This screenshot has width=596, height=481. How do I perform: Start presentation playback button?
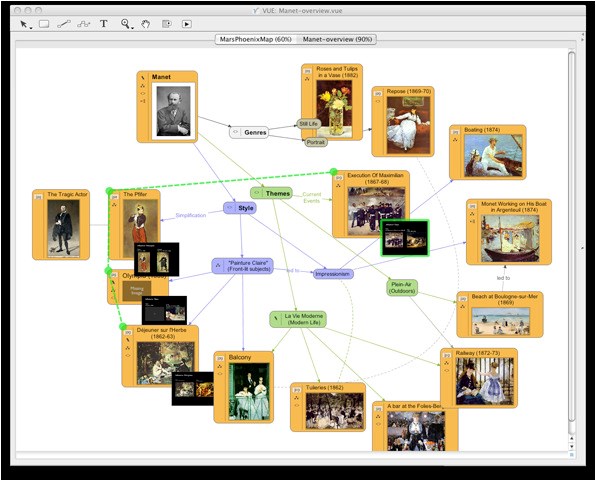pos(187,24)
